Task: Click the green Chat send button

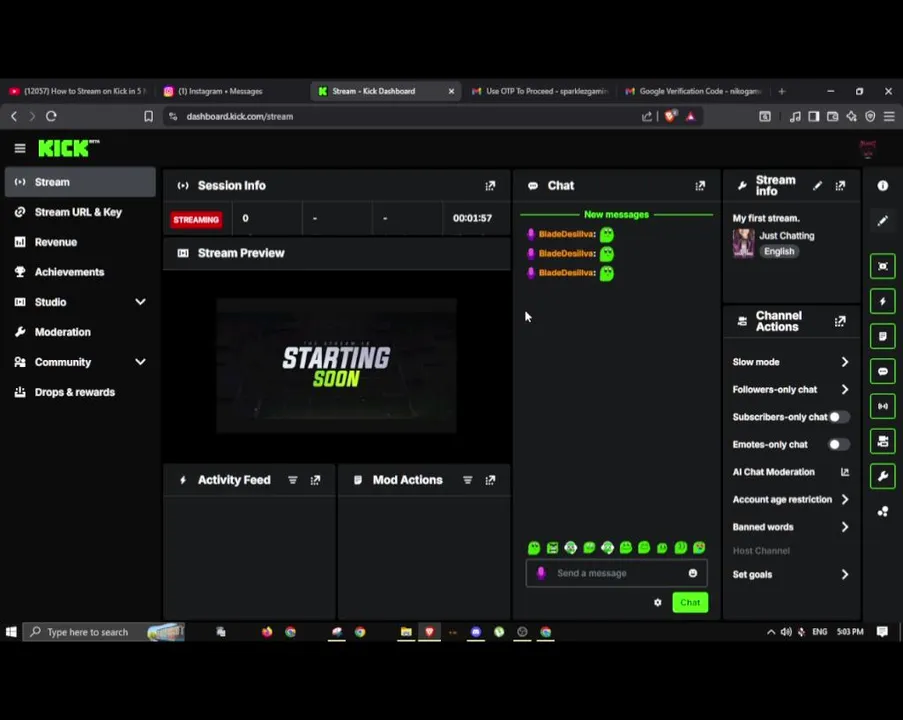Action: [690, 602]
